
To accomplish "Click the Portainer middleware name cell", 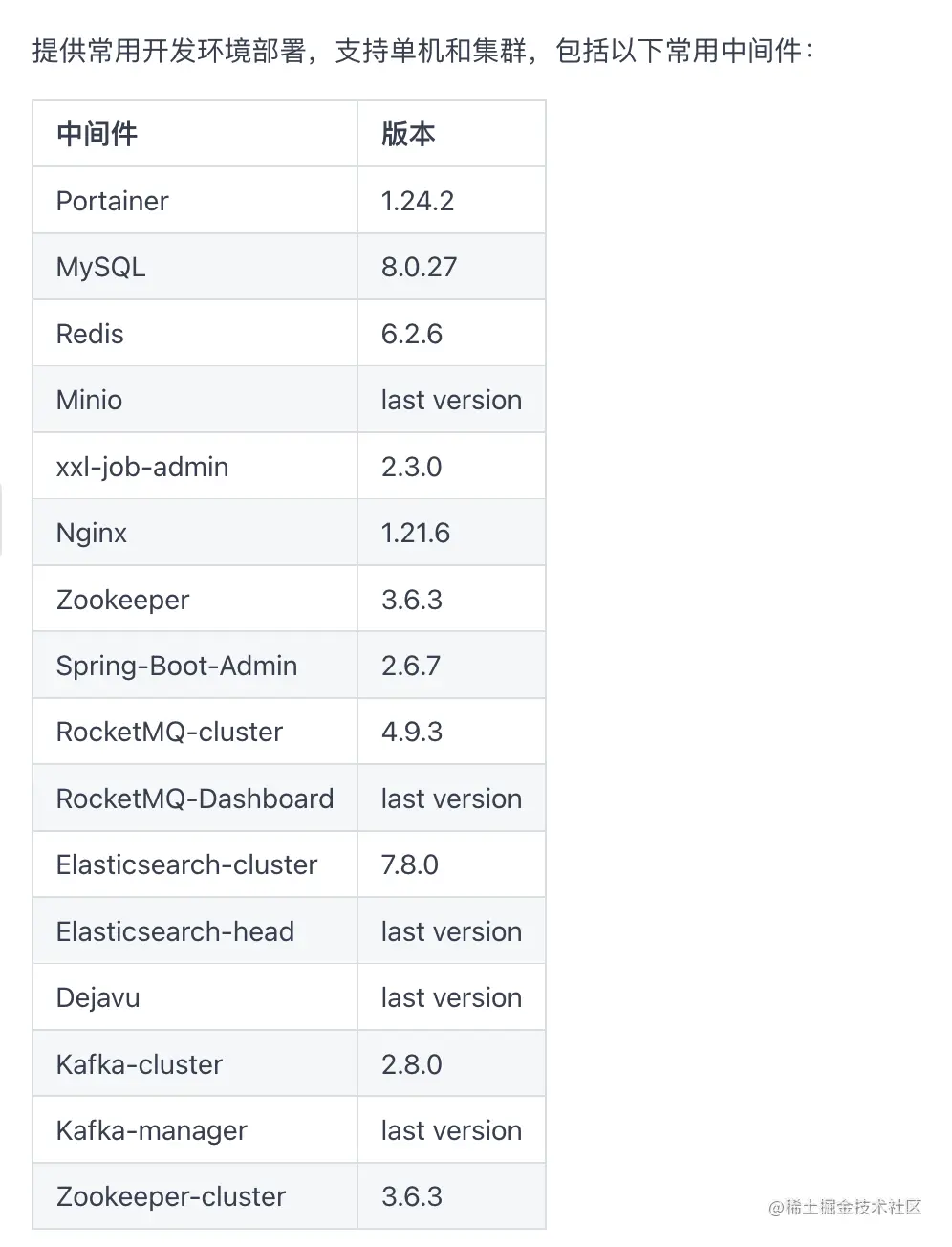I will 112,201.
